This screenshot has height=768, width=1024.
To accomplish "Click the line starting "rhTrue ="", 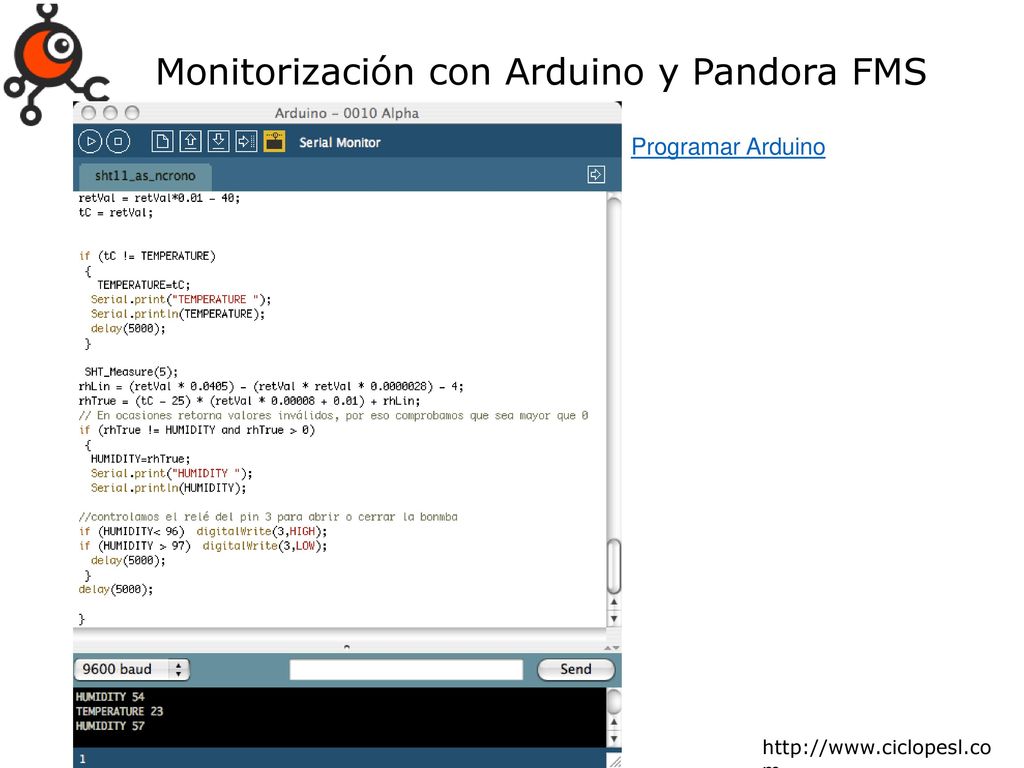I will click(x=249, y=401).
